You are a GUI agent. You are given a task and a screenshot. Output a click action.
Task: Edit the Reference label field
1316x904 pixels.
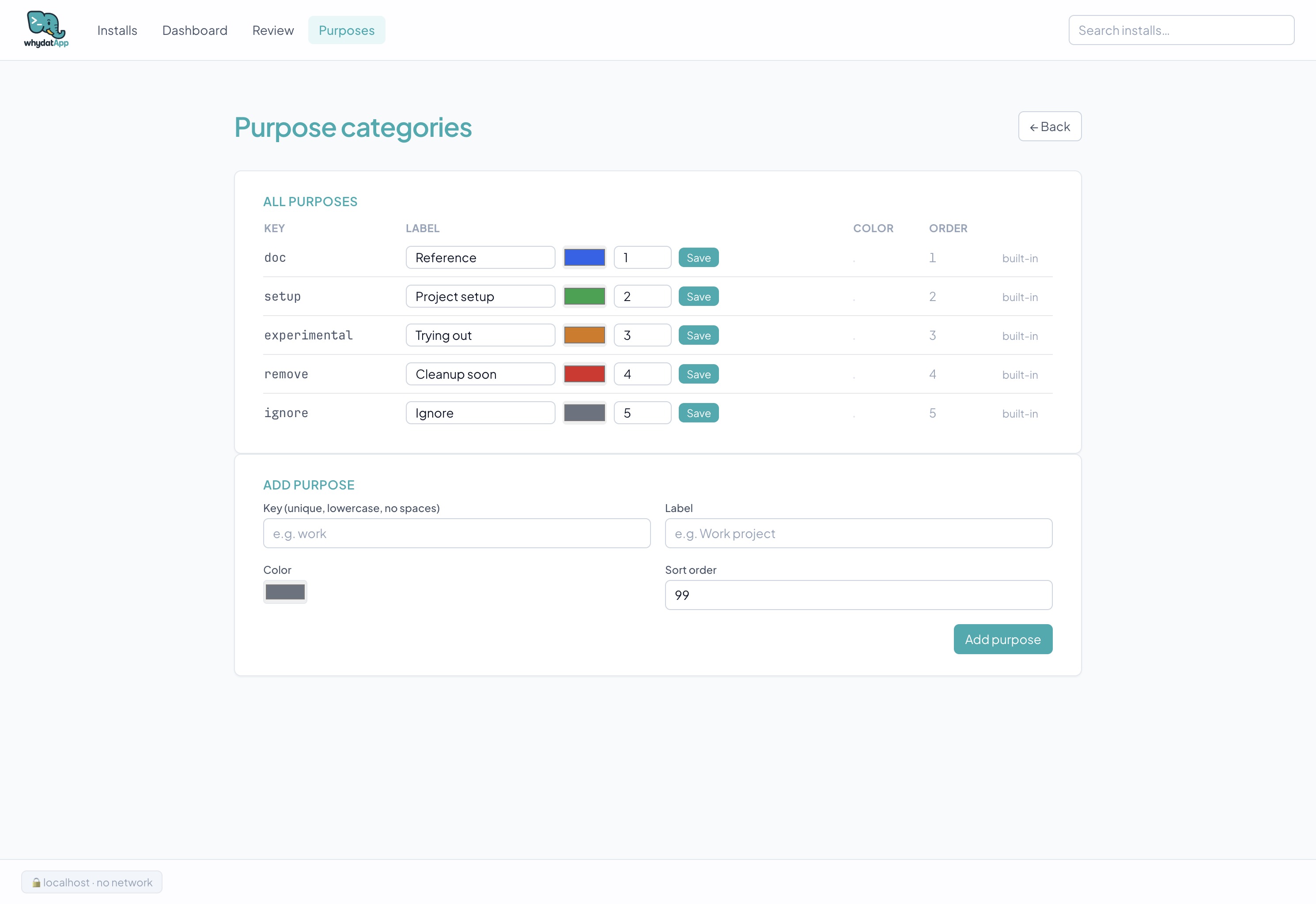480,258
